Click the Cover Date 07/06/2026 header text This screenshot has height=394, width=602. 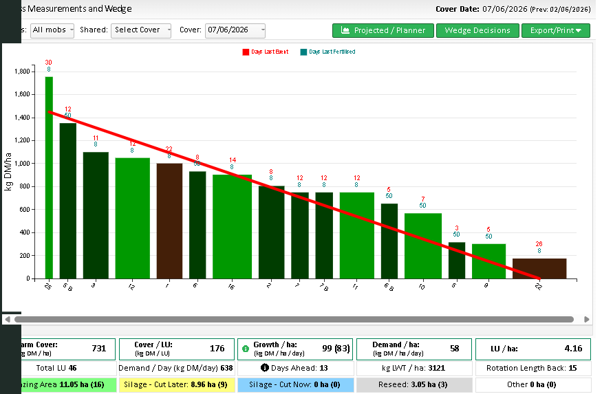[481, 9]
